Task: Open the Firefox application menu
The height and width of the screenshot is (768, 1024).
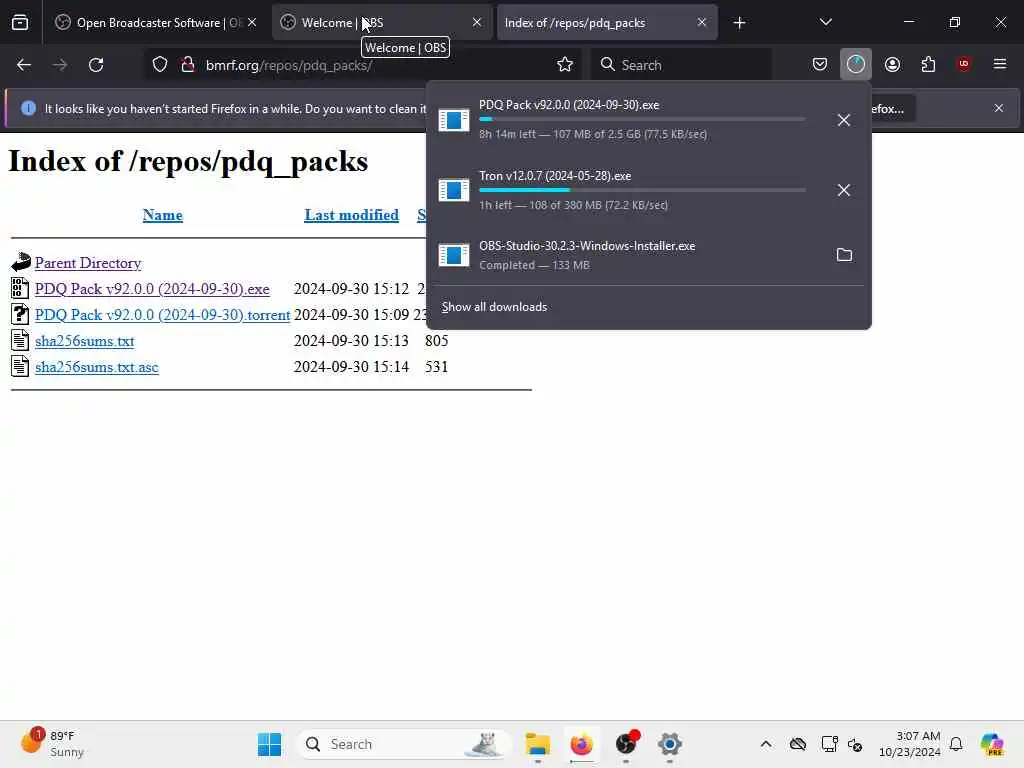Action: tap(1000, 64)
